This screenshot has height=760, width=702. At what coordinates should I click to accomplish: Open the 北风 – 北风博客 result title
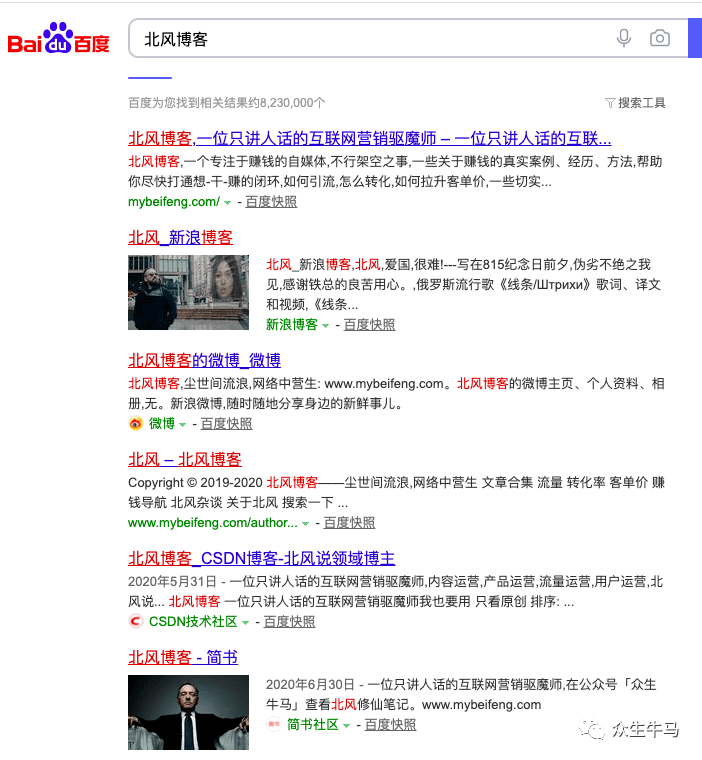[x=185, y=459]
